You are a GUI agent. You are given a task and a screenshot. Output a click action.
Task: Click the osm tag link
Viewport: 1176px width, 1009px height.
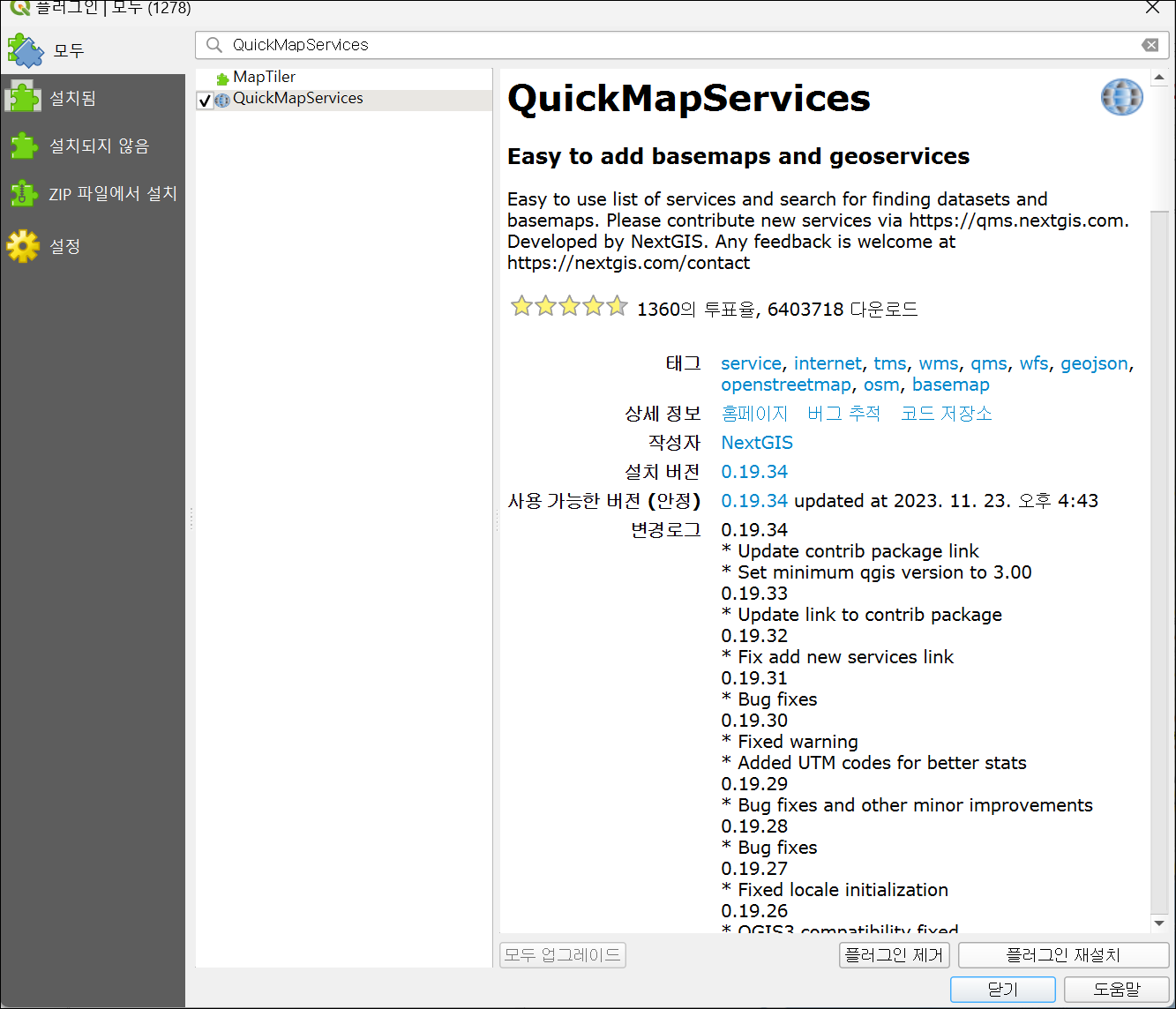pyautogui.click(x=881, y=385)
